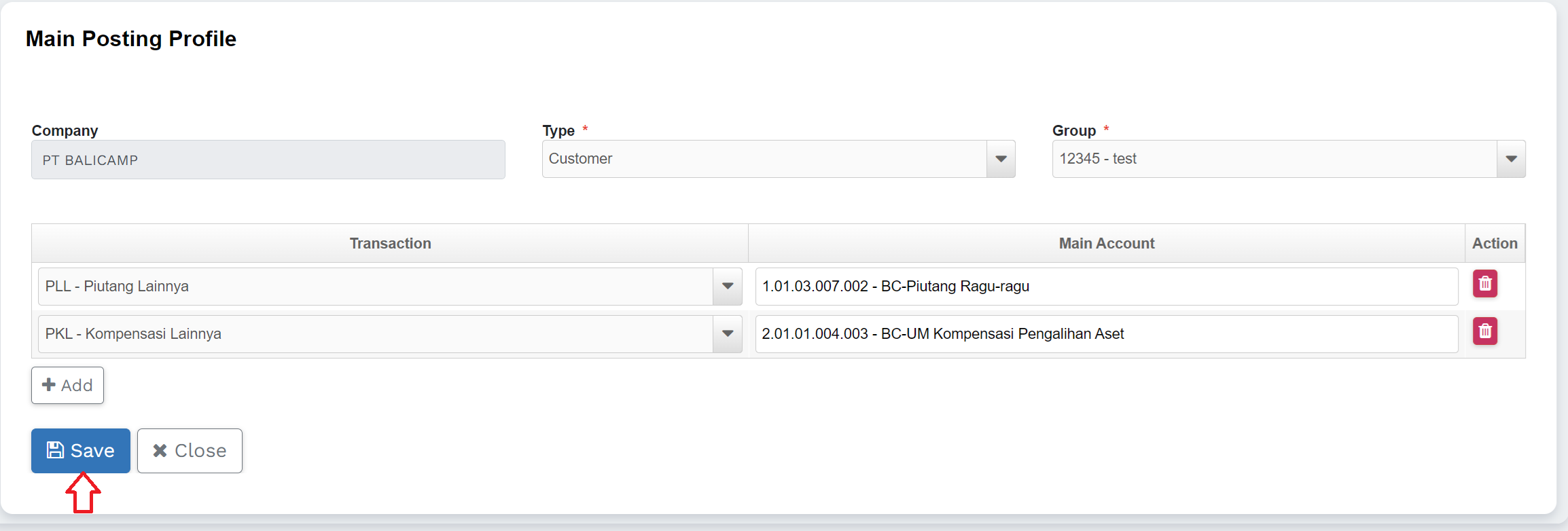Screen dimensions: 1568x531
Task: Expand the Type dropdown arrow
Action: click(x=1000, y=159)
